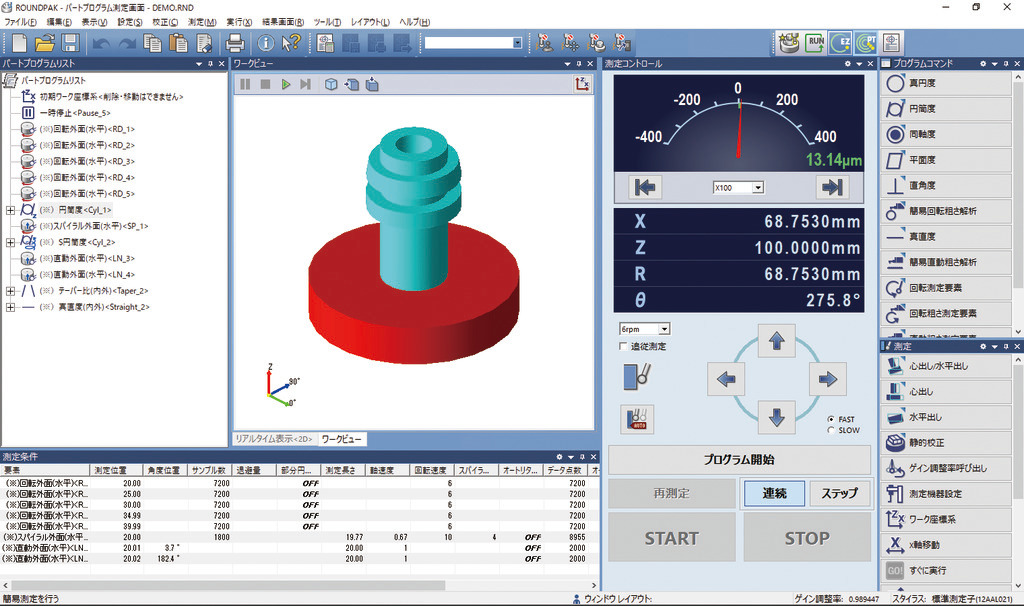Pause playback in the work view toolbar
Viewport: 1024px width, 606px height.
coord(246,84)
